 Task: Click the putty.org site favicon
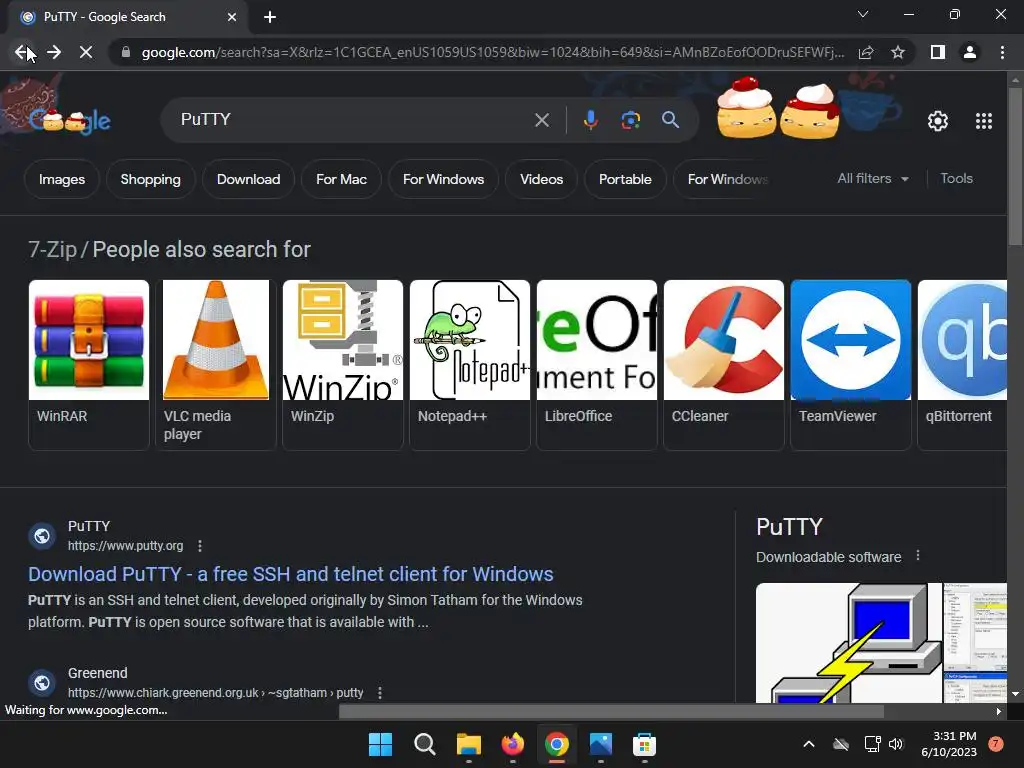point(42,536)
